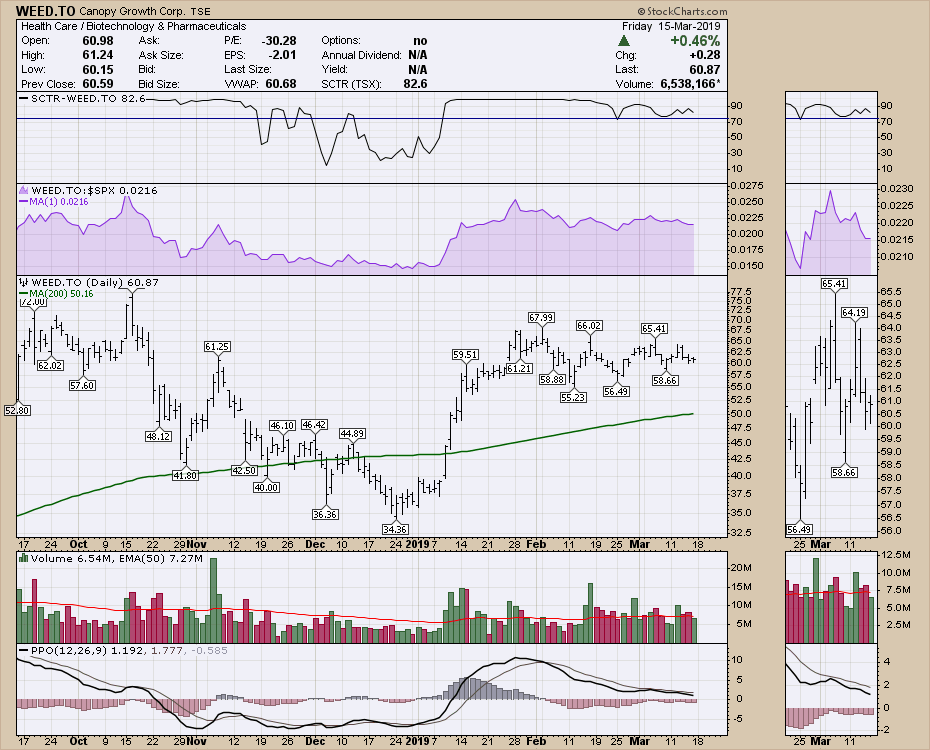Click the purple area icon beside WEED.TO:$SPX

point(24,190)
